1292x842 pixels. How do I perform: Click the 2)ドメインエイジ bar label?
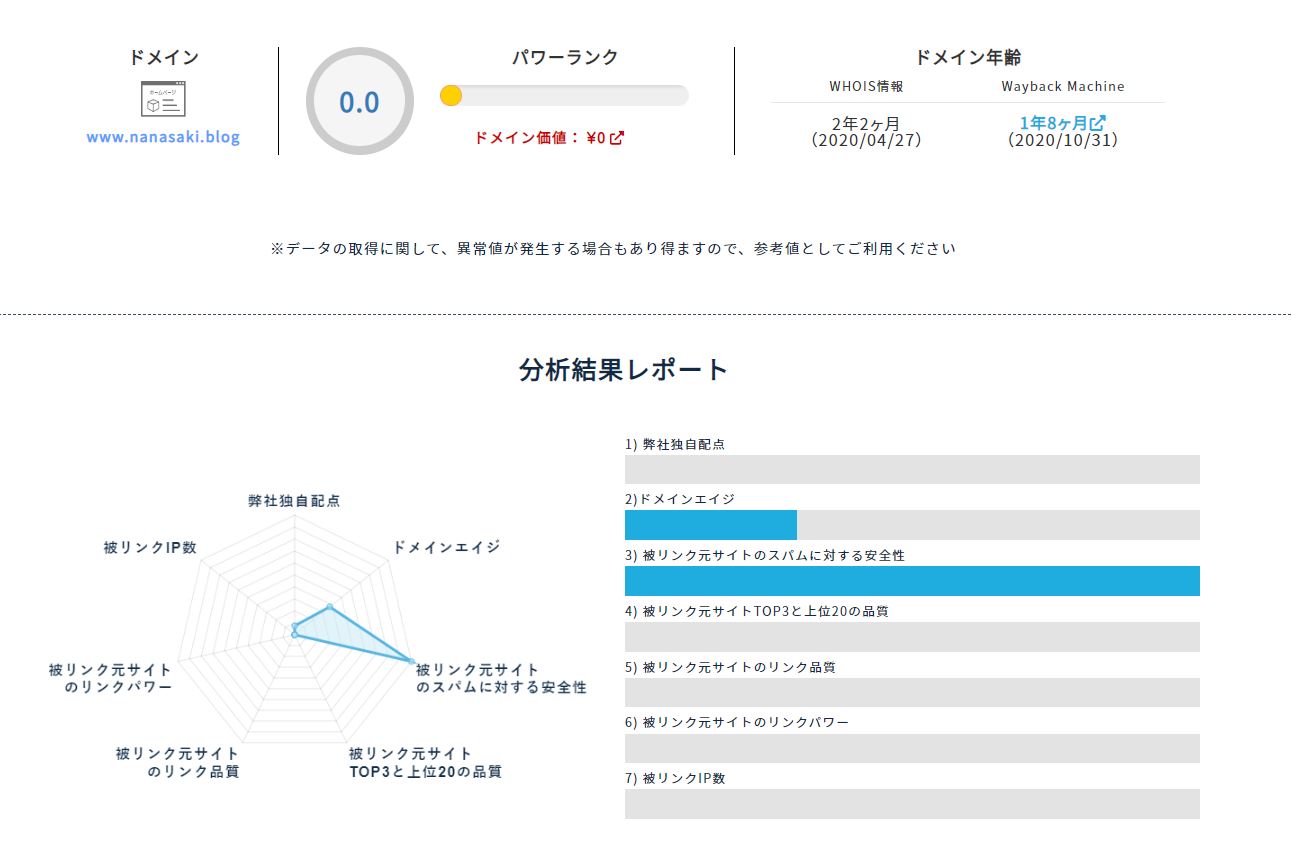(680, 499)
